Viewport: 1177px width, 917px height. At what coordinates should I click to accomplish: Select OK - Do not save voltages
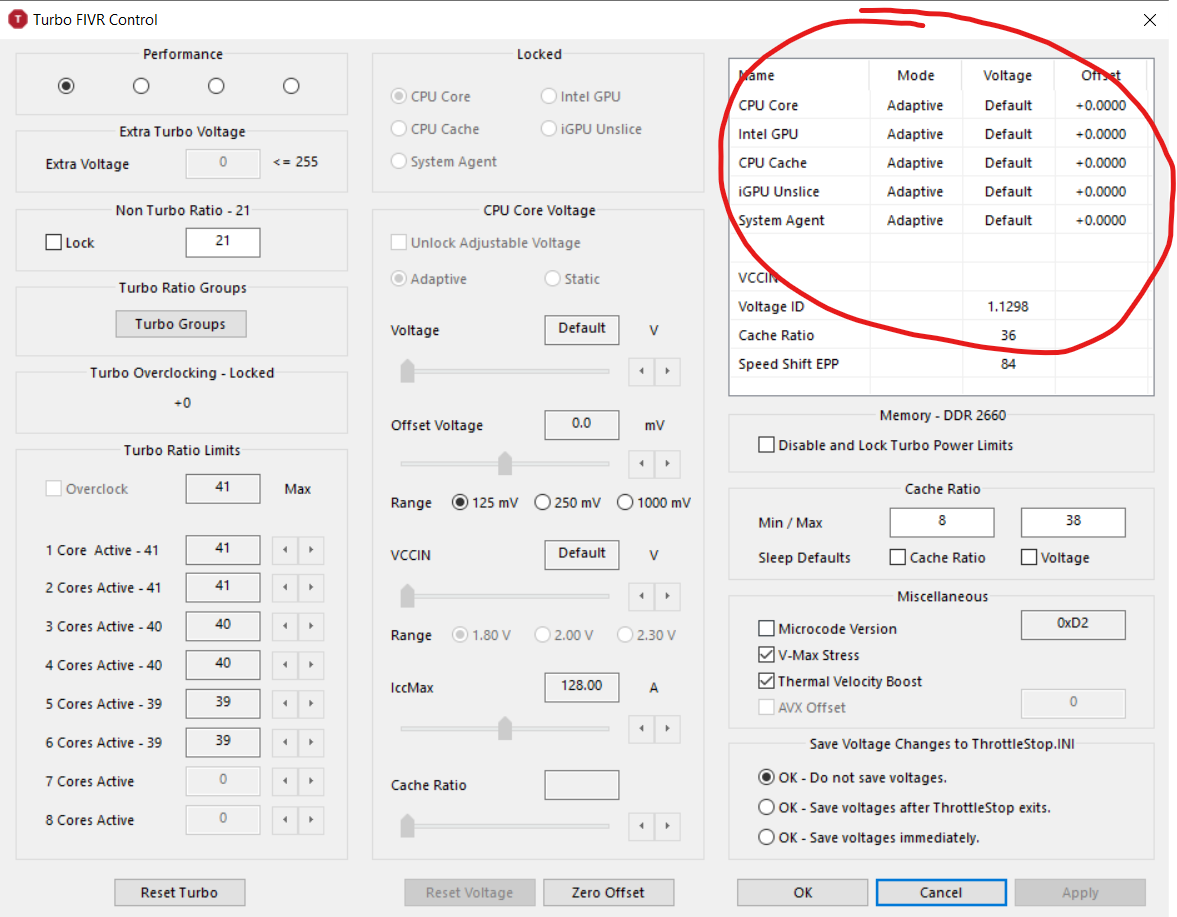pos(766,777)
